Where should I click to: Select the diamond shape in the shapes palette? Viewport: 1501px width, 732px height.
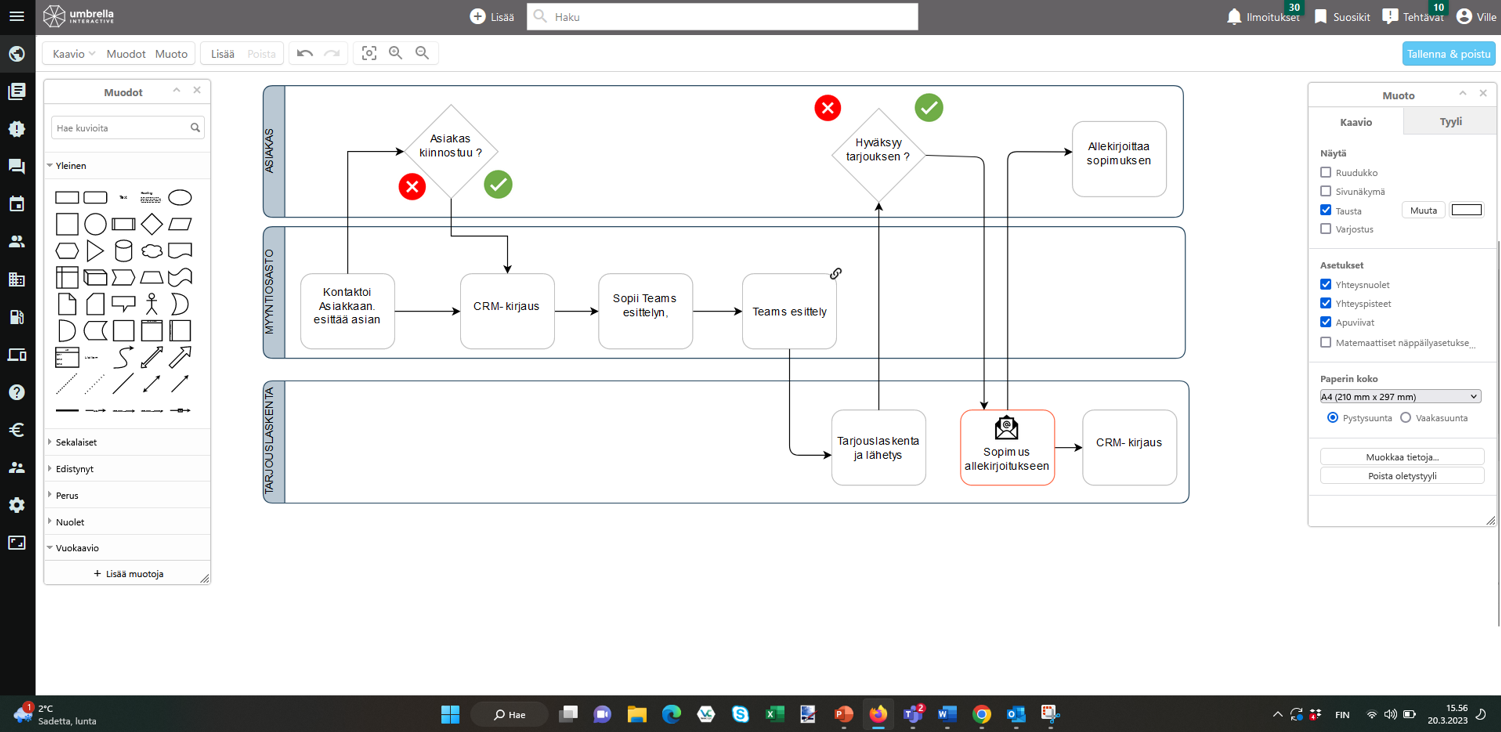(152, 224)
